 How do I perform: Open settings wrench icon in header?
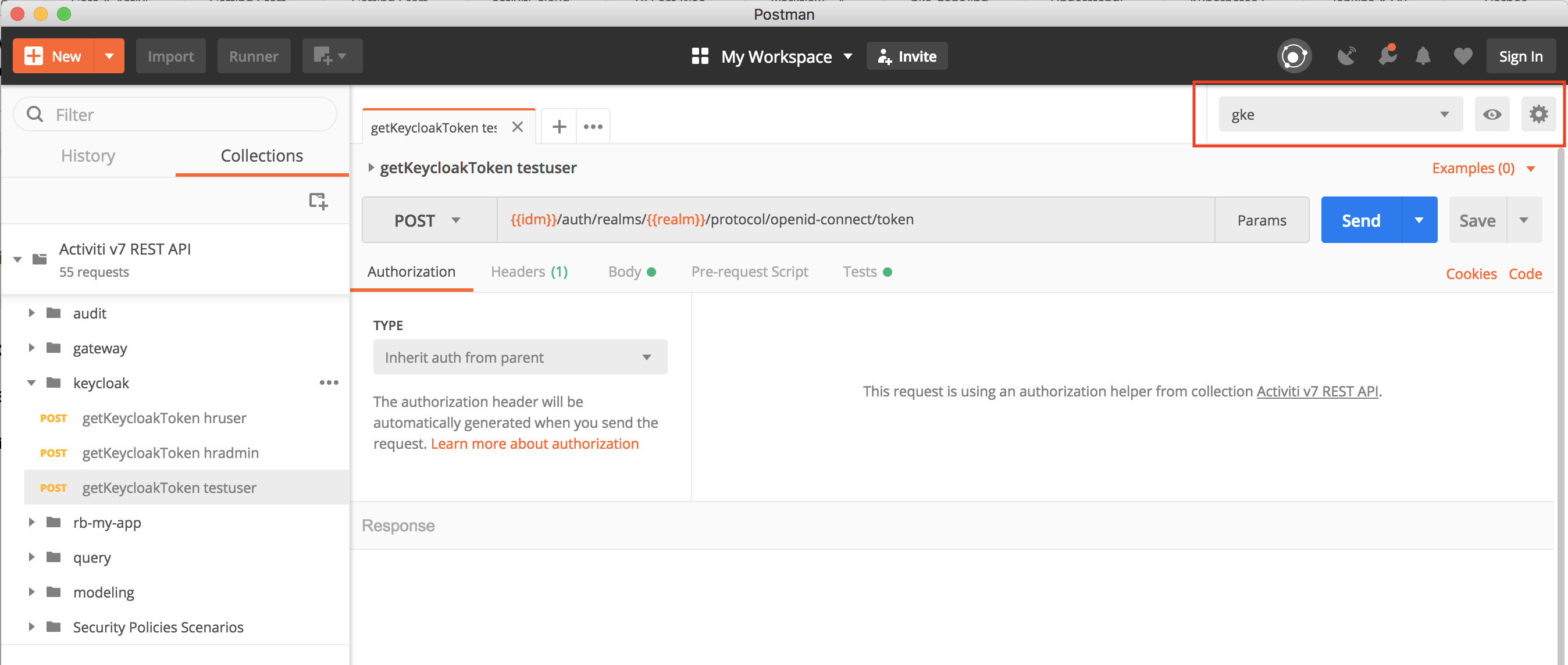tap(1387, 56)
